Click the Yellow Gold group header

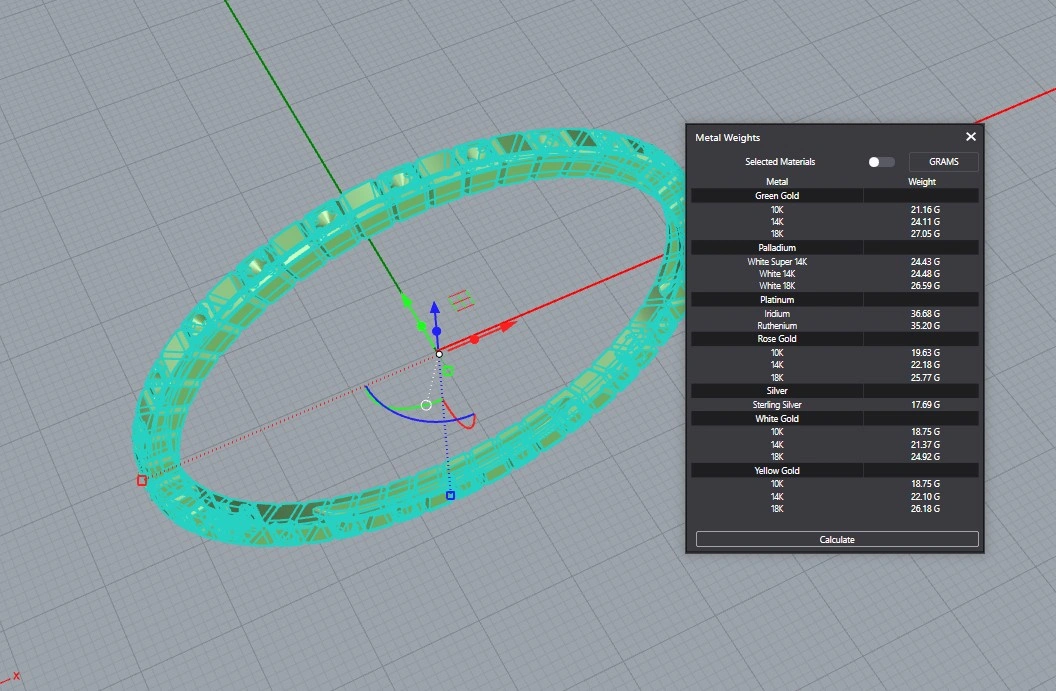pyautogui.click(x=777, y=470)
